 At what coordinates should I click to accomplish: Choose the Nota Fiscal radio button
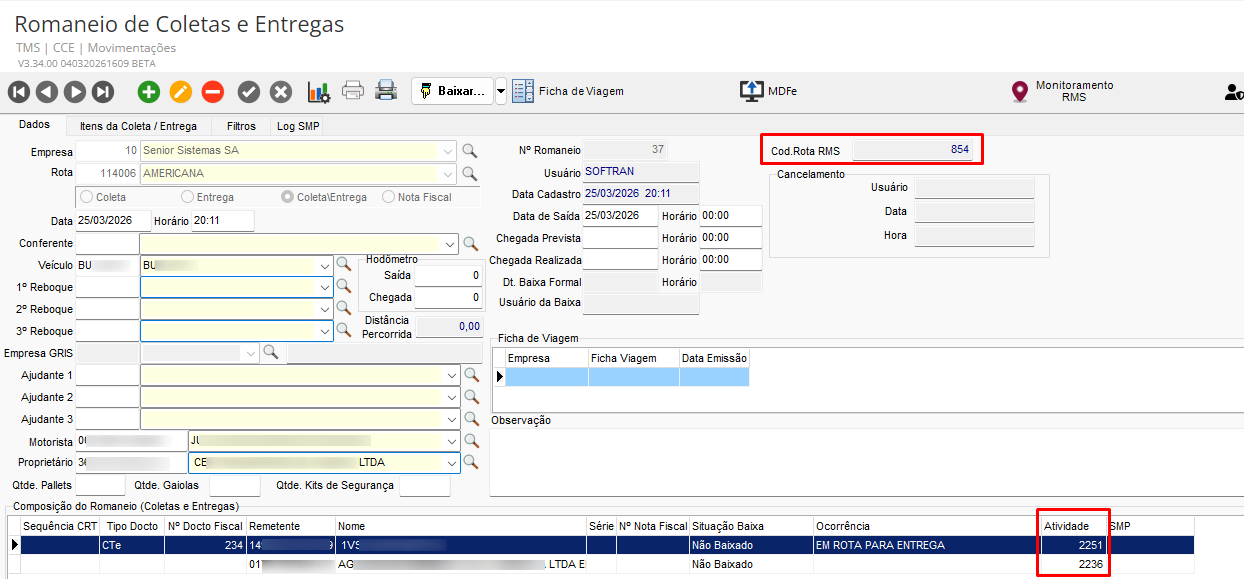coord(389,197)
